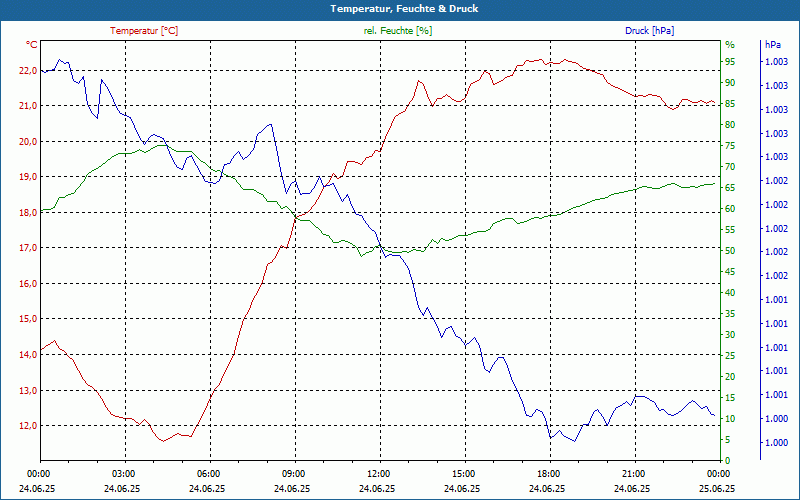The width and height of the screenshot is (800, 500).
Task: Click the 17,0 temperature axis label
Action: pos(28,248)
